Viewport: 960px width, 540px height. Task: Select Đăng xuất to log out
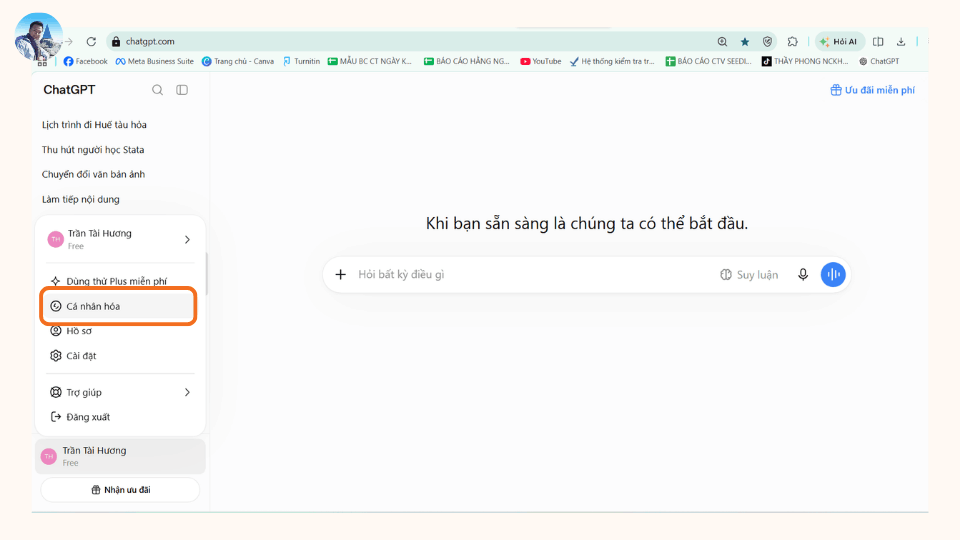click(x=88, y=417)
